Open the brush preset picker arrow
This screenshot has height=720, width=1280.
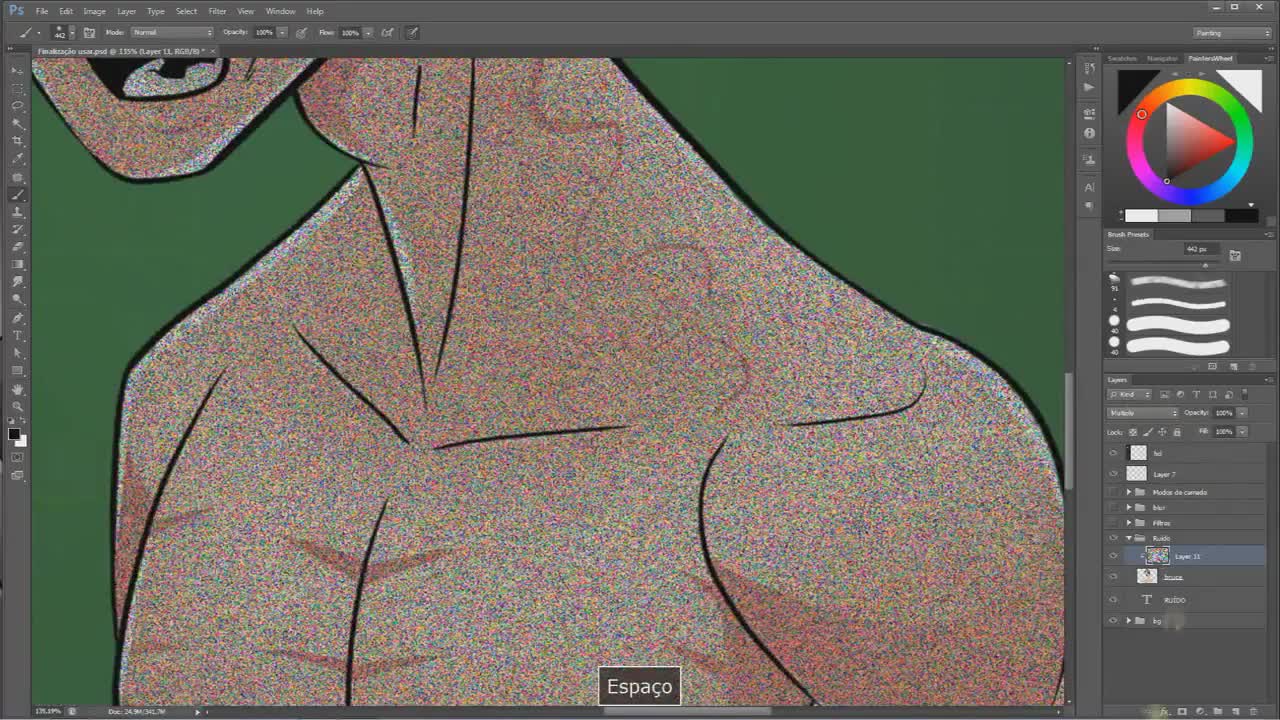click(71, 33)
